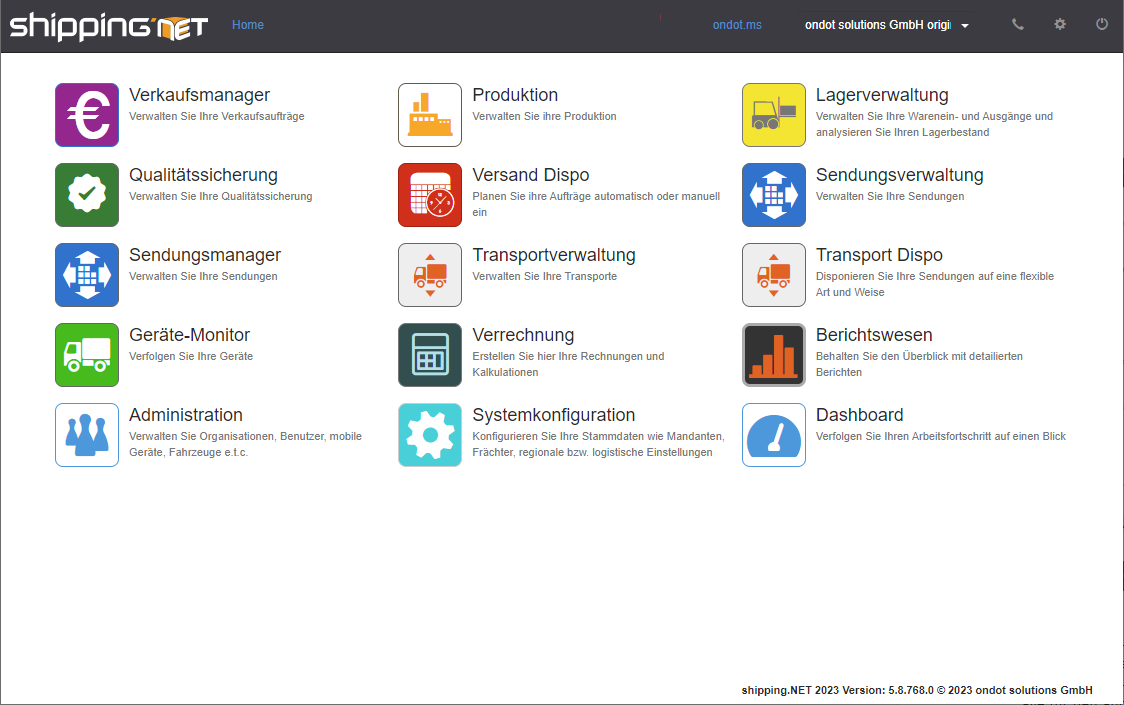Open the Verkaufsmanager euro icon
This screenshot has width=1124, height=705.
click(87, 115)
